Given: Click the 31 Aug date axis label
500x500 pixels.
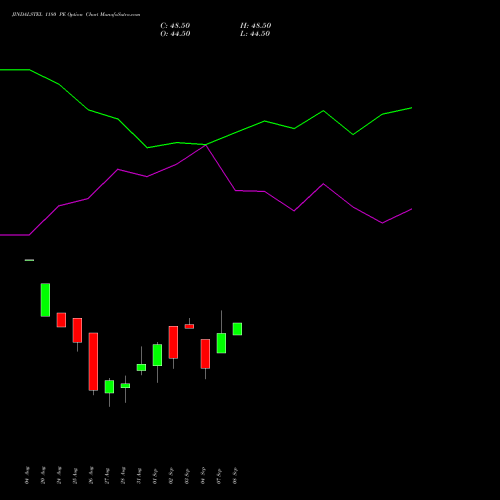Looking at the screenshot, I should click(139, 476).
